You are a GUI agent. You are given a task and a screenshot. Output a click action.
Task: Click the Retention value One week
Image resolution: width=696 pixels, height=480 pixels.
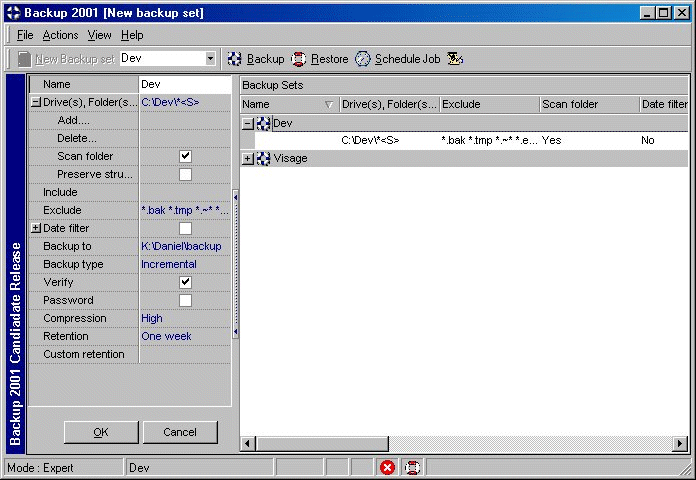point(166,336)
